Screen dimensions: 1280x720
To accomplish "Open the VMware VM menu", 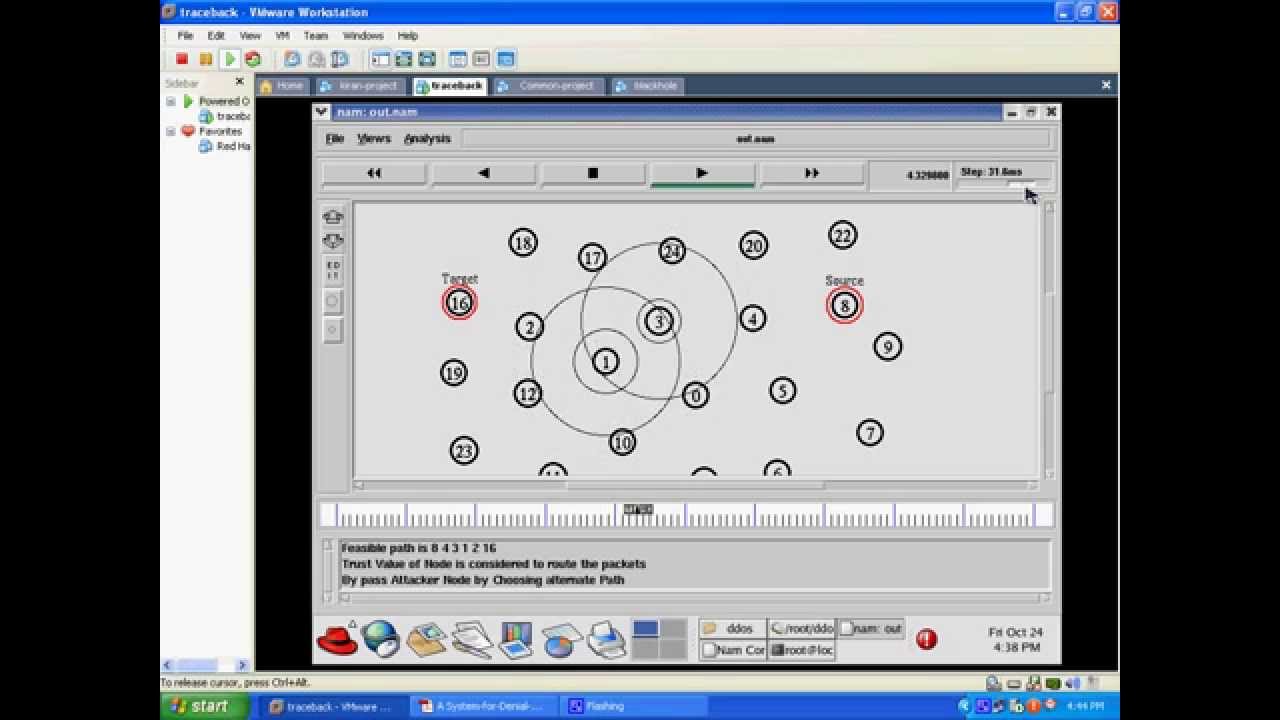I will [x=282, y=35].
